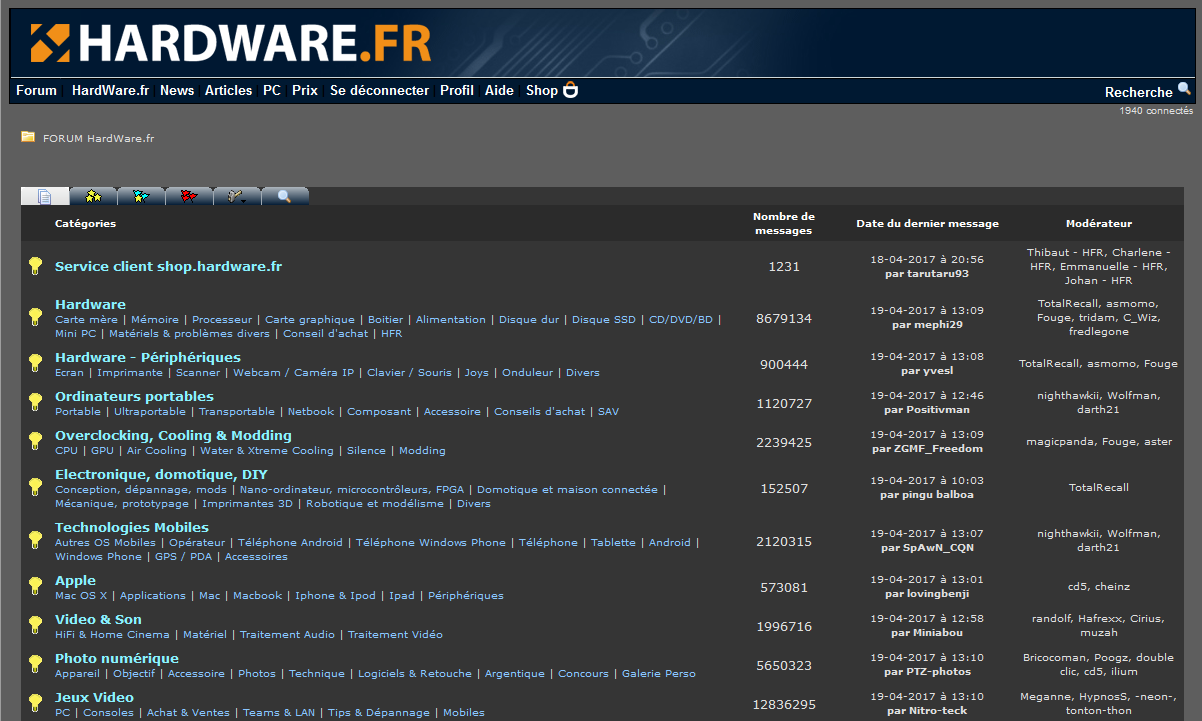
Task: Click the magnifier search tab
Action: point(285,196)
